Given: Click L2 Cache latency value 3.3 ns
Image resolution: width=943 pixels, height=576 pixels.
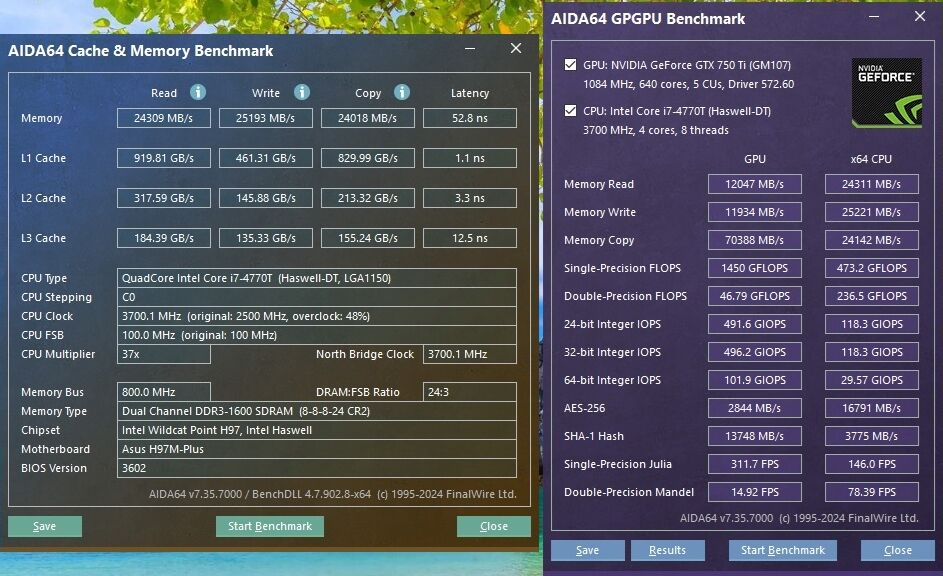Looking at the screenshot, I should [x=470, y=198].
